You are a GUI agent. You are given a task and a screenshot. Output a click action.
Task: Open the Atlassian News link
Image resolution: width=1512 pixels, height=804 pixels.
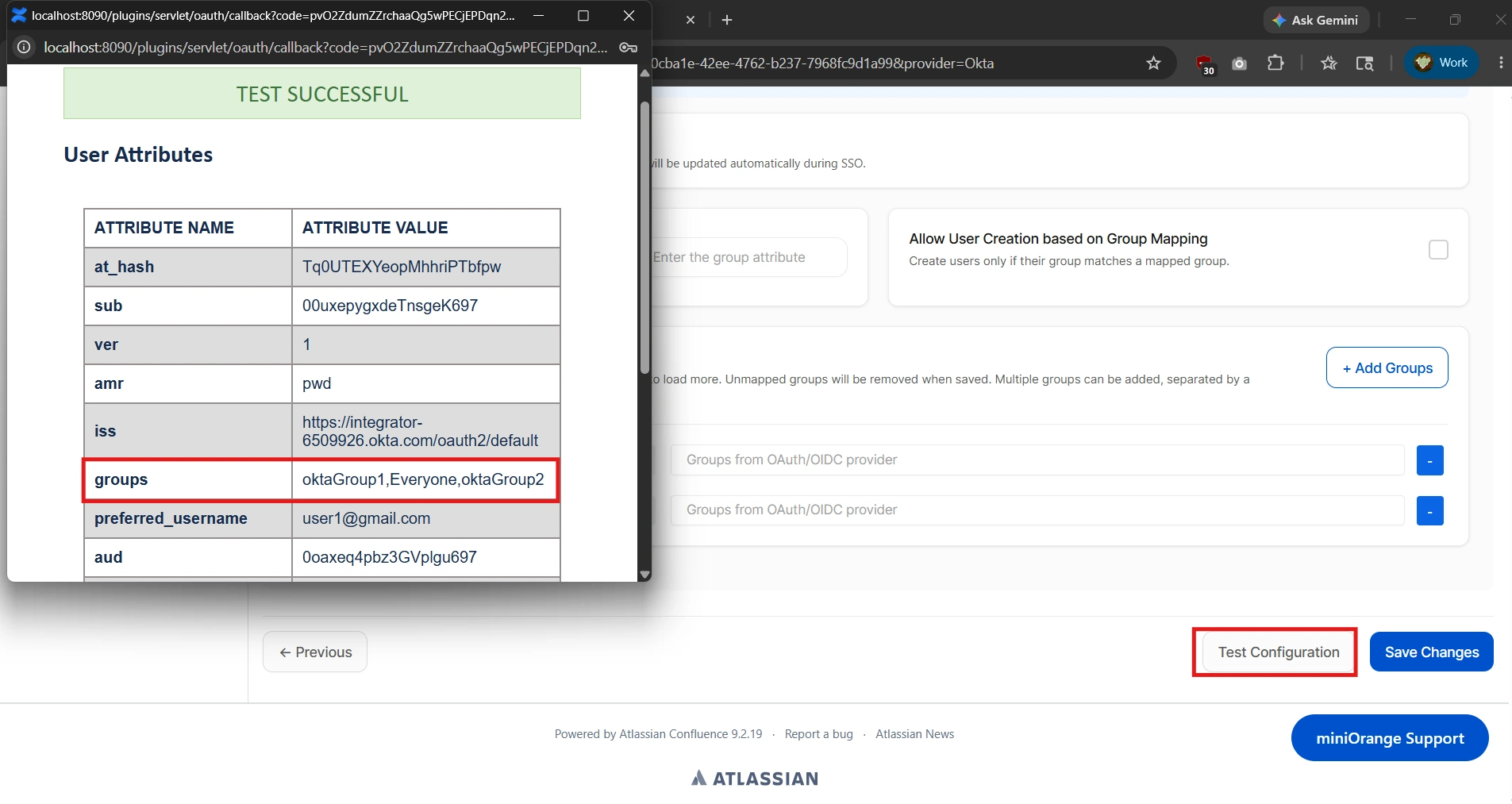(x=914, y=734)
